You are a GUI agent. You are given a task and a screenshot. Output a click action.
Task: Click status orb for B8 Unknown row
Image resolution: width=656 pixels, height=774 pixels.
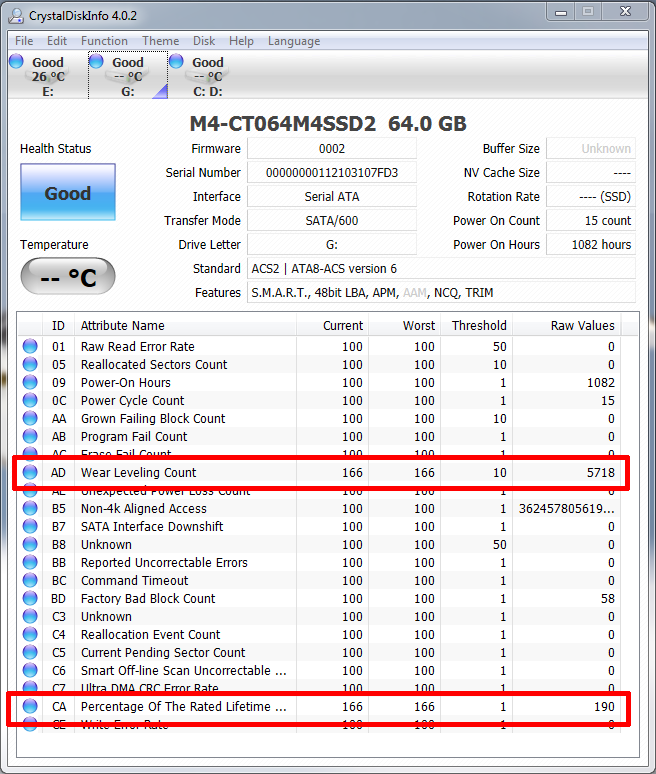[x=30, y=544]
